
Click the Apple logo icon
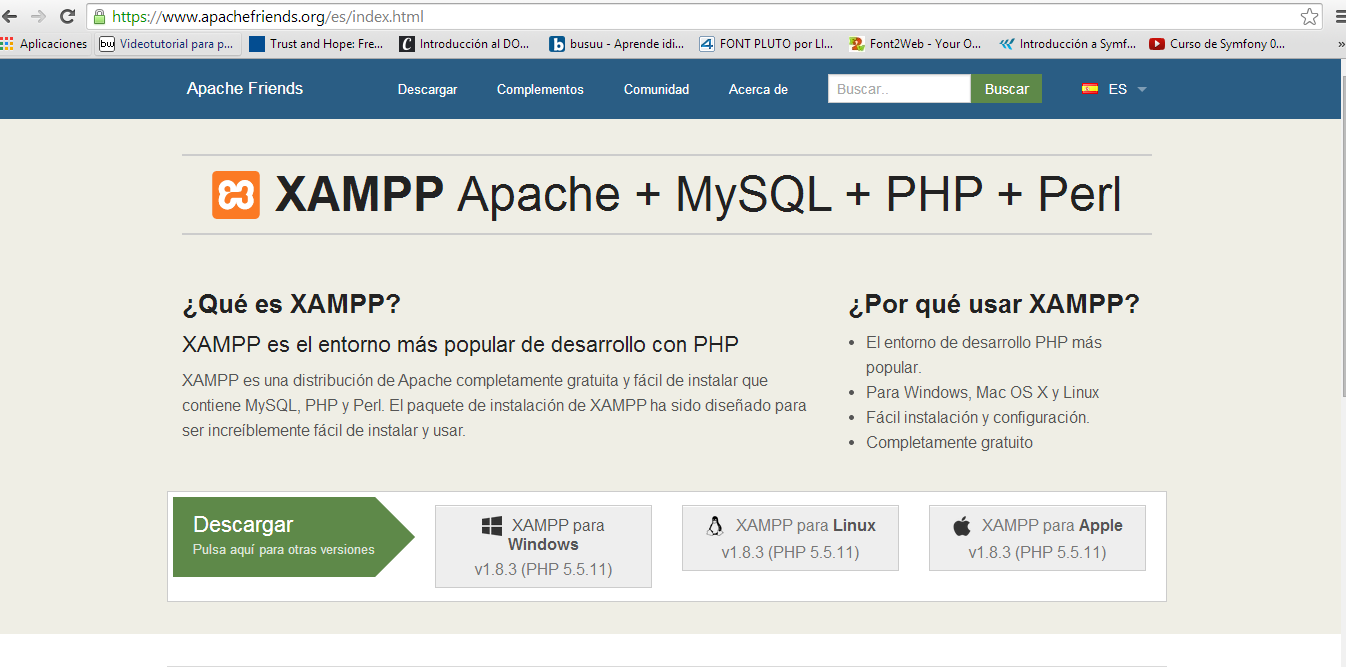[x=962, y=526]
